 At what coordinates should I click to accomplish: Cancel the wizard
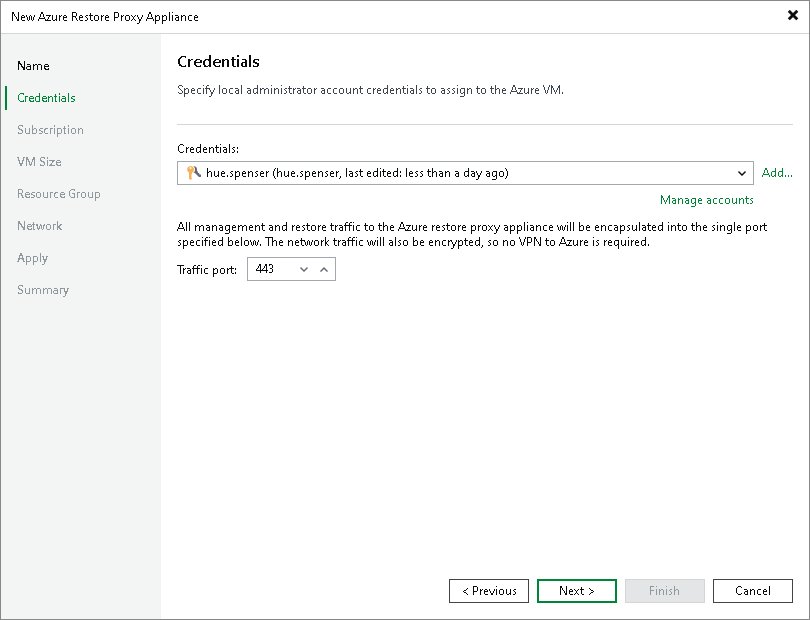pos(753,591)
